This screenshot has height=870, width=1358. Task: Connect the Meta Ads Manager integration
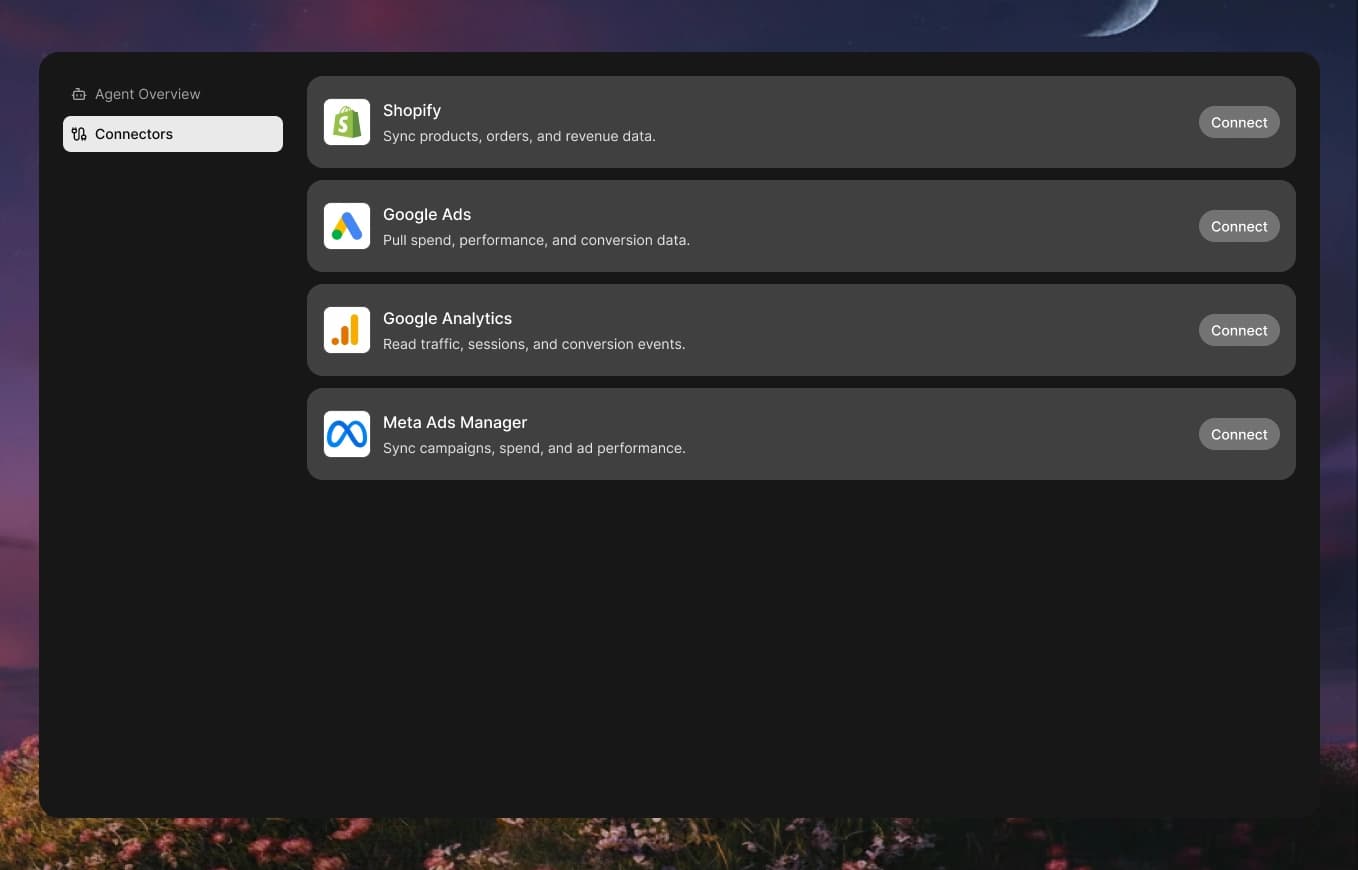1239,434
